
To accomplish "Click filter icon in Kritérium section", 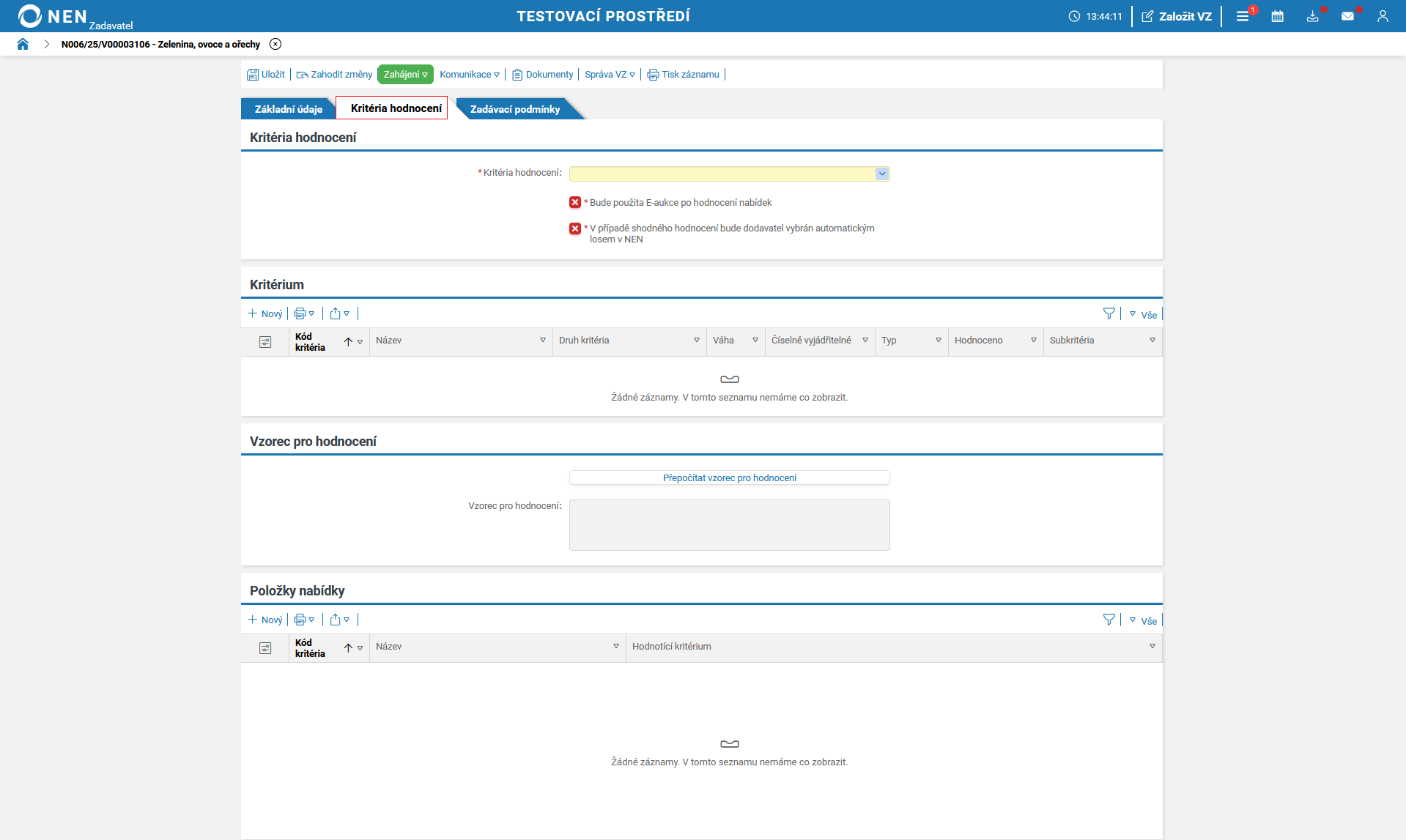I will pos(1109,313).
